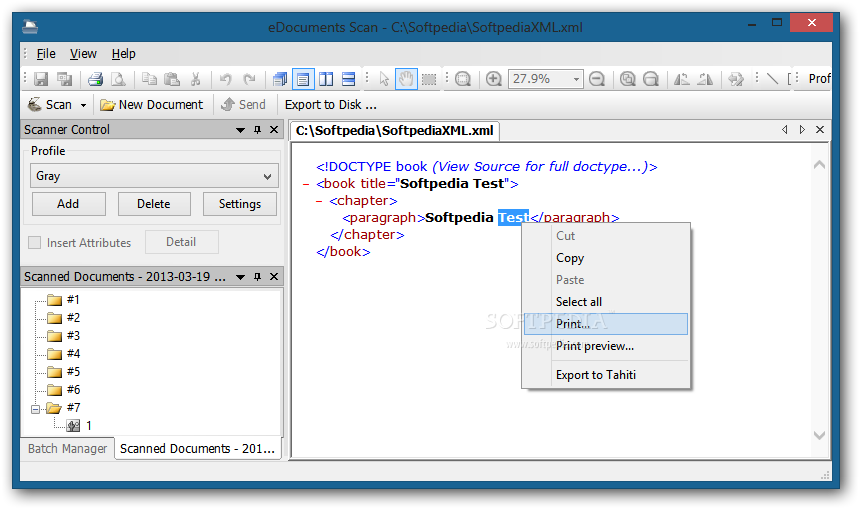The width and height of the screenshot is (860, 509).
Task: Click the zoom in plus magnifier
Action: tap(494, 79)
